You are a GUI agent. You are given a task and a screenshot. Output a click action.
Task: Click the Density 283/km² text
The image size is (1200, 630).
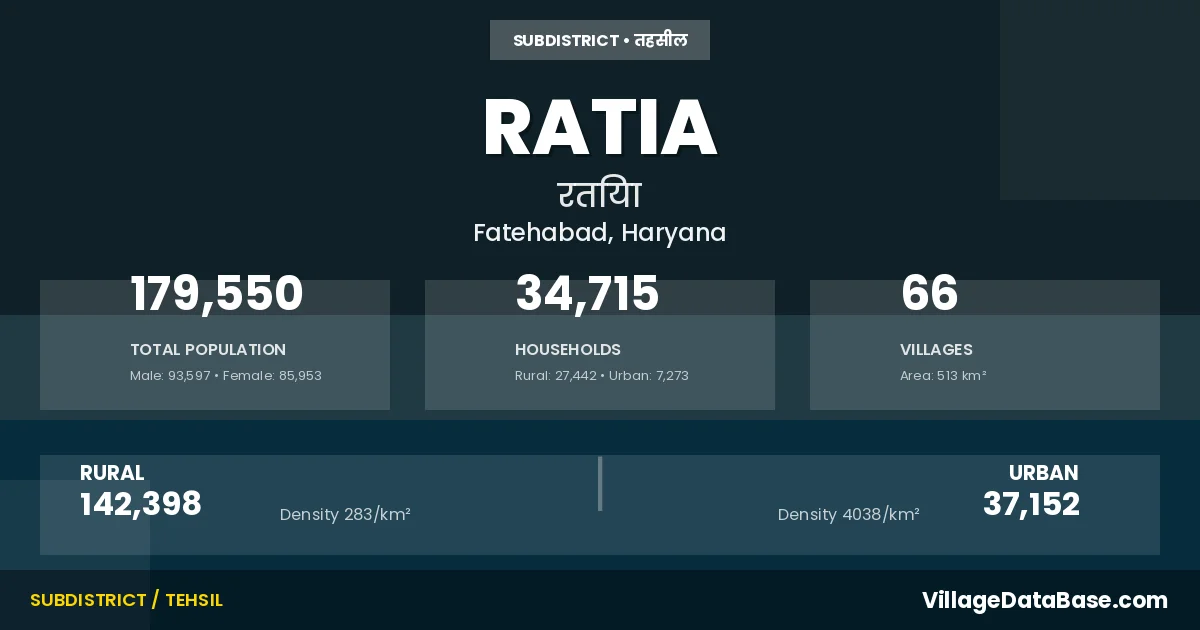(345, 515)
